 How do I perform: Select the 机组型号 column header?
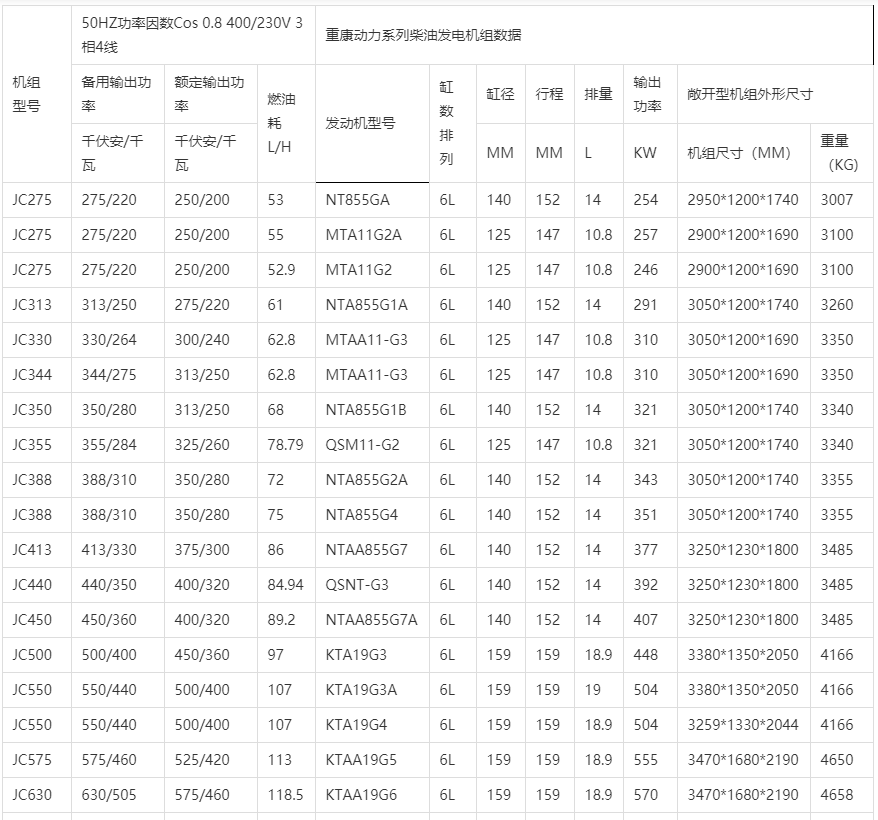point(26,93)
